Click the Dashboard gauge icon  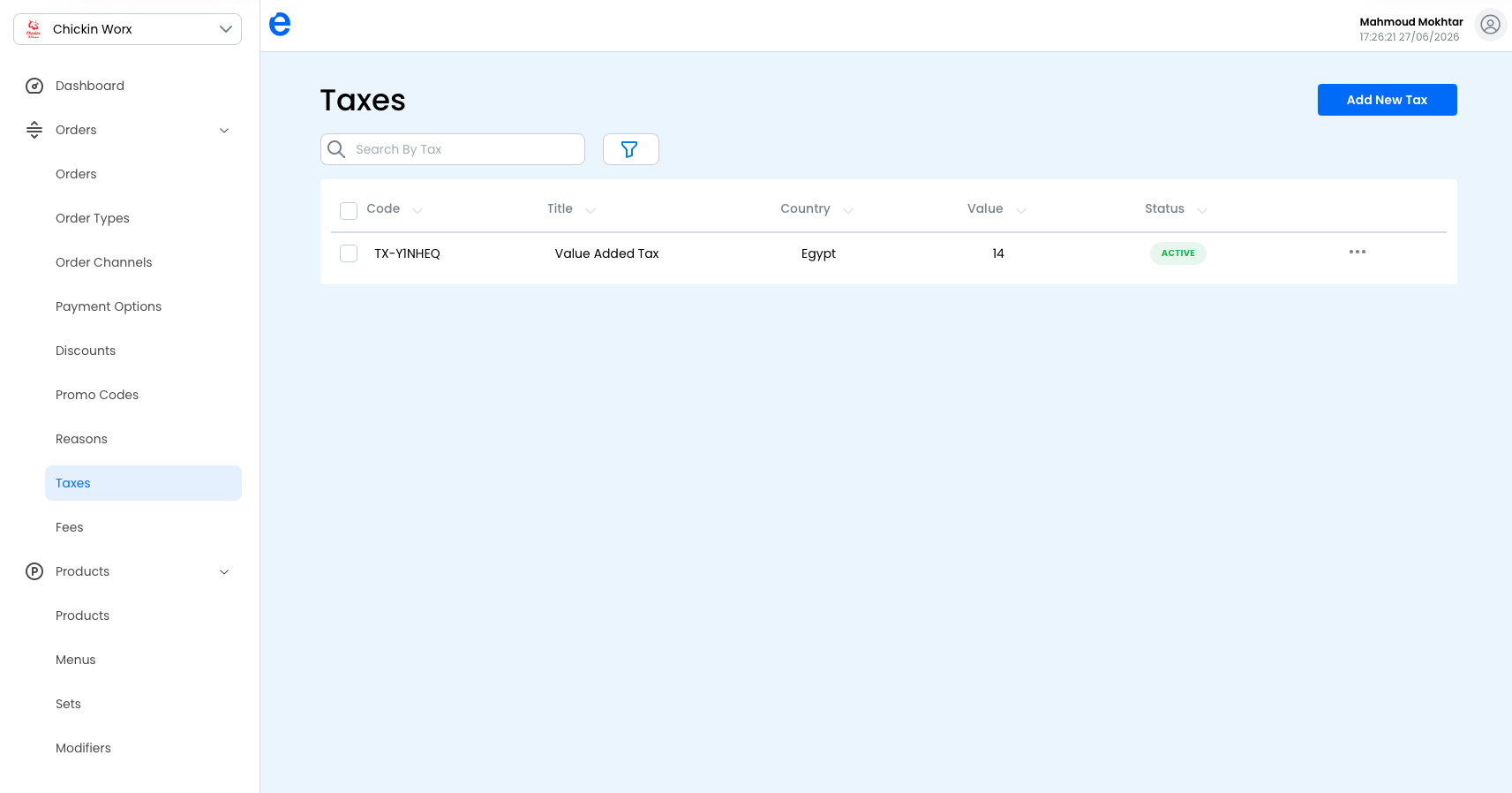pos(34,86)
